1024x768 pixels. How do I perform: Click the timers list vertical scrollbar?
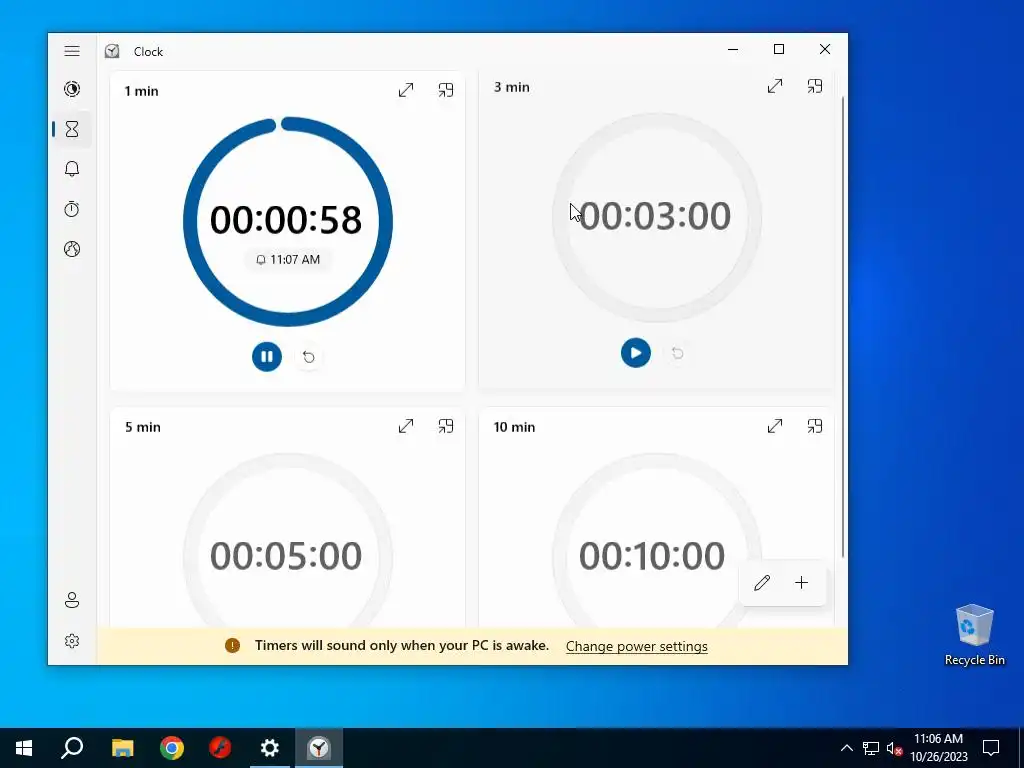tap(842, 327)
